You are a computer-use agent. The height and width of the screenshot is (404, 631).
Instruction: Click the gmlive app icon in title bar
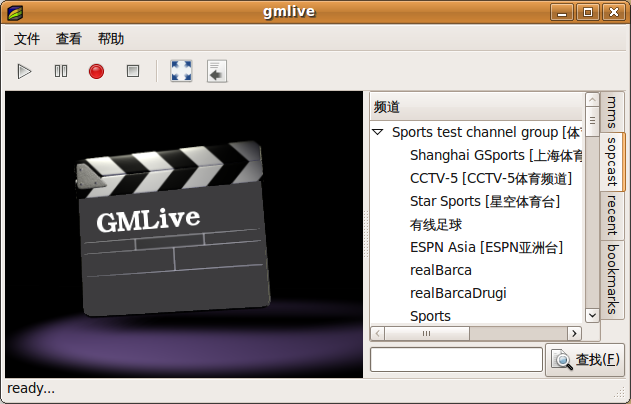tap(15, 12)
